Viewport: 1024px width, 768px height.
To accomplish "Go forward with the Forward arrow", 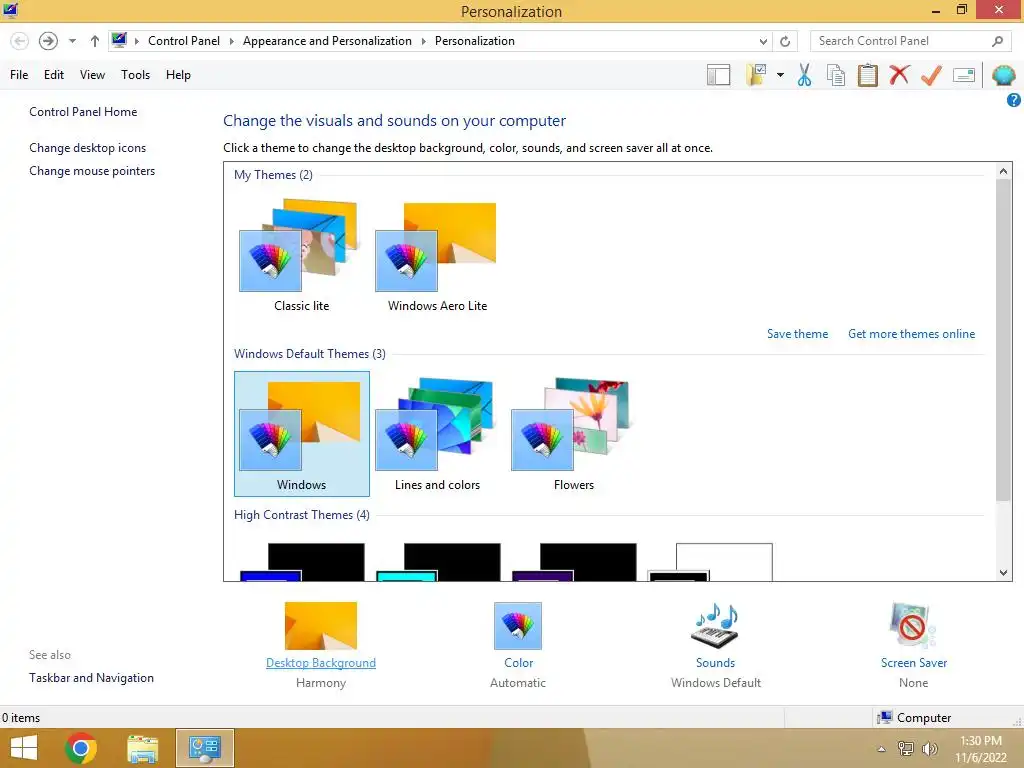I will click(x=48, y=41).
